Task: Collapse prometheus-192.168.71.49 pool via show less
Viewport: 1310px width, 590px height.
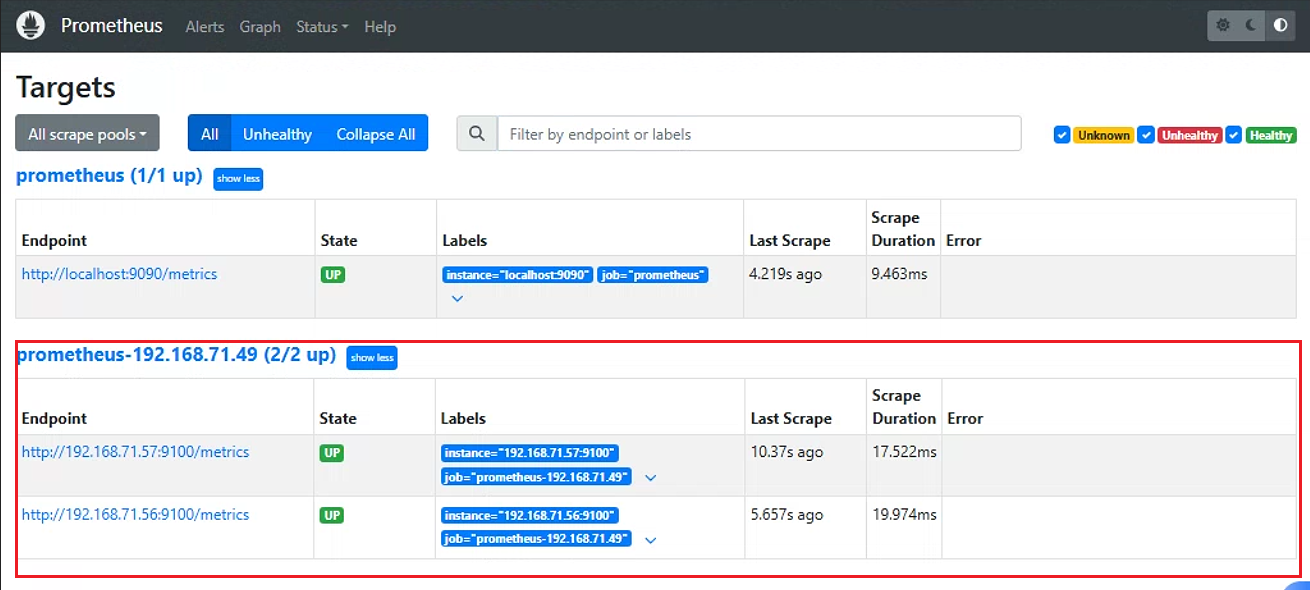Action: pyautogui.click(x=372, y=357)
